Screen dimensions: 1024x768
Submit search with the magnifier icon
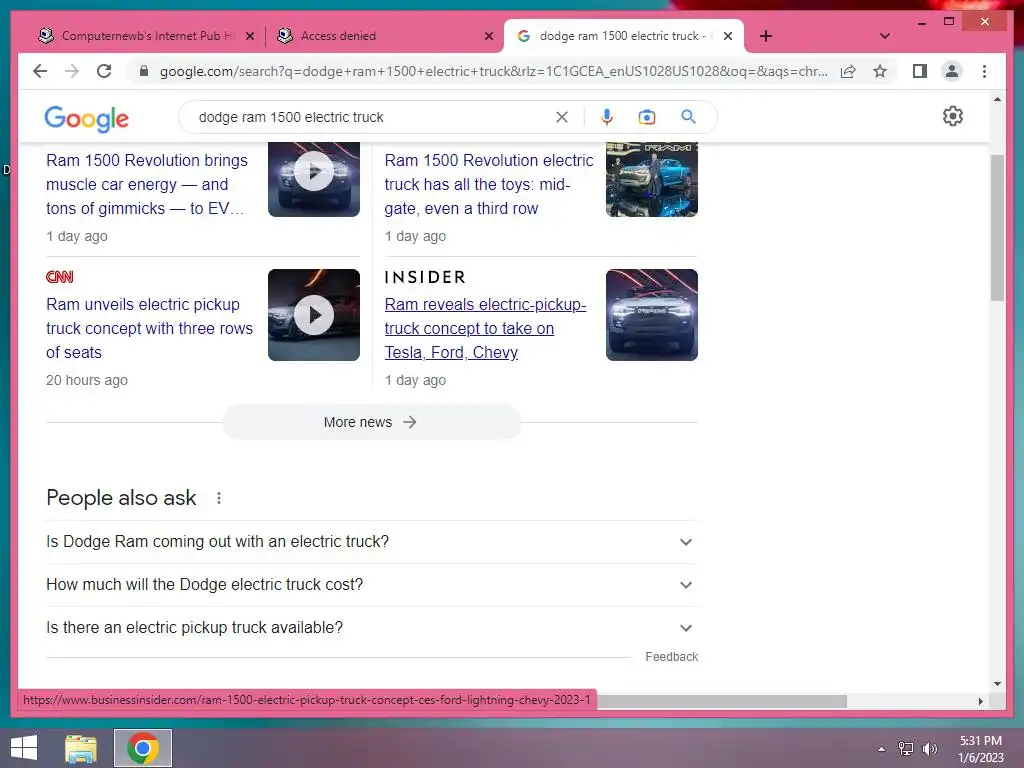click(x=688, y=117)
